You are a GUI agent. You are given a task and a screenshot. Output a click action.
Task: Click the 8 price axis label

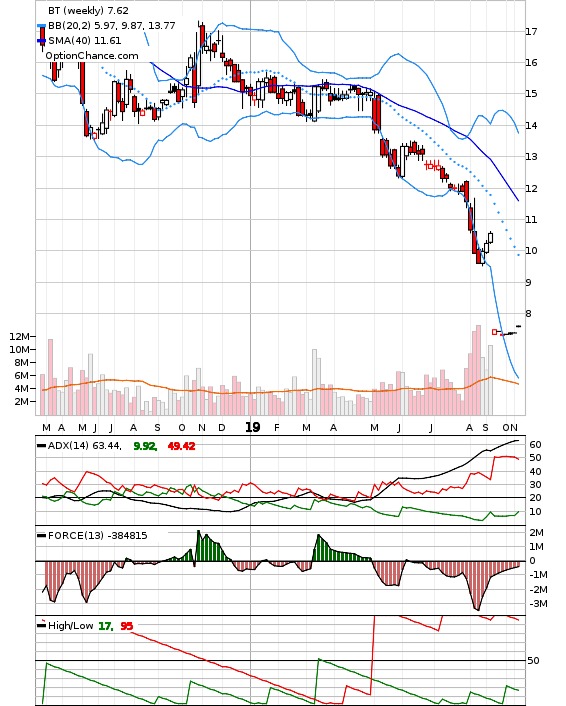(529, 314)
